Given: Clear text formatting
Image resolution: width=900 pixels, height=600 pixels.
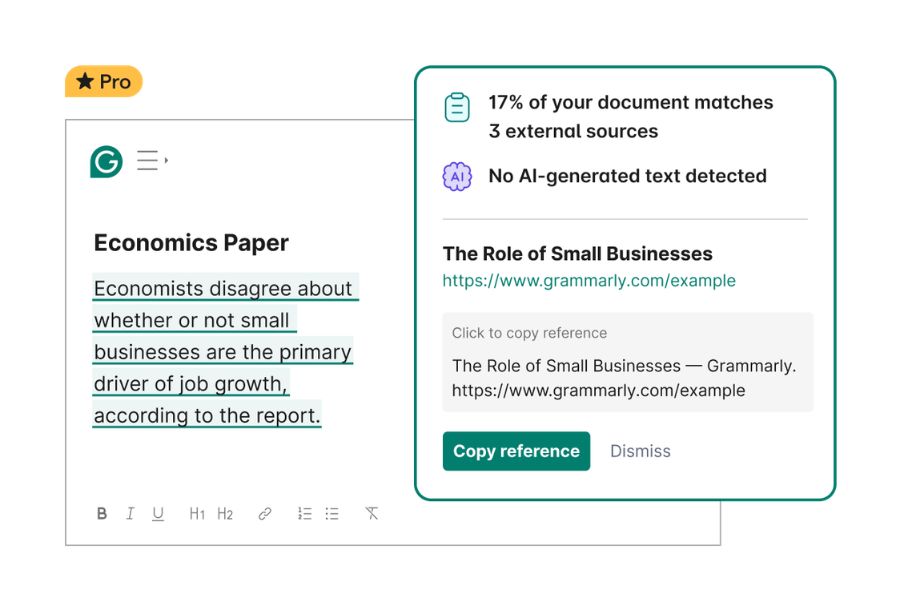Looking at the screenshot, I should click(372, 514).
